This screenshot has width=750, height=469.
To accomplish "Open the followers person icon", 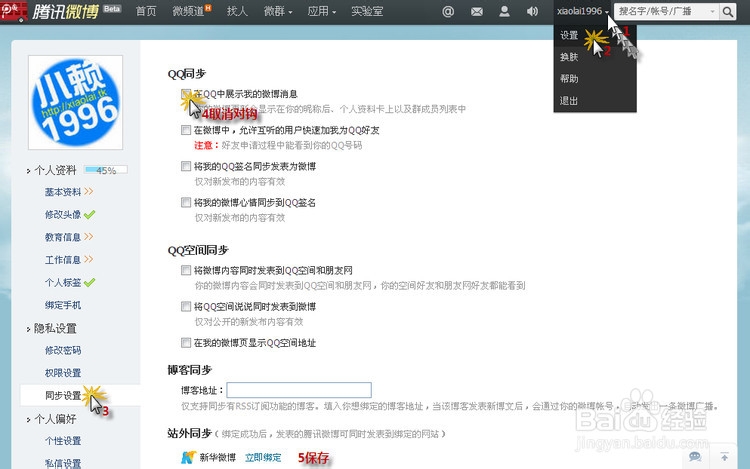I will [504, 11].
